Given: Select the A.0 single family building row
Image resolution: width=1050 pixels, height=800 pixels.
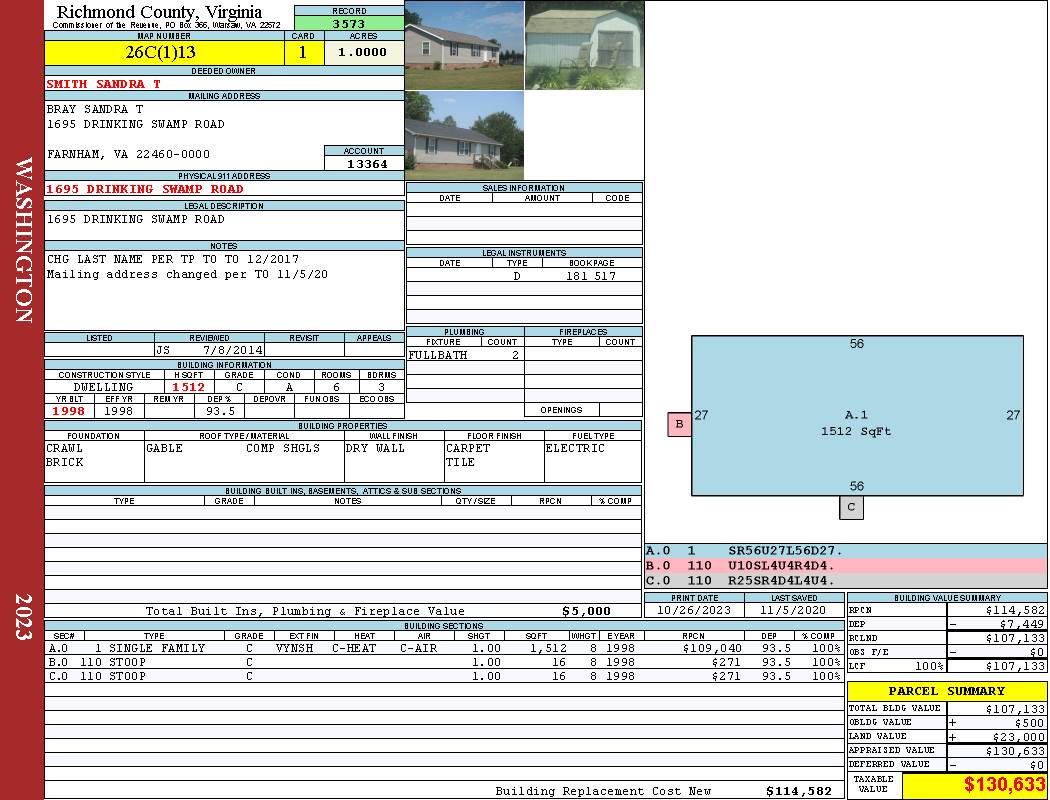Looking at the screenshot, I should (x=443, y=648).
